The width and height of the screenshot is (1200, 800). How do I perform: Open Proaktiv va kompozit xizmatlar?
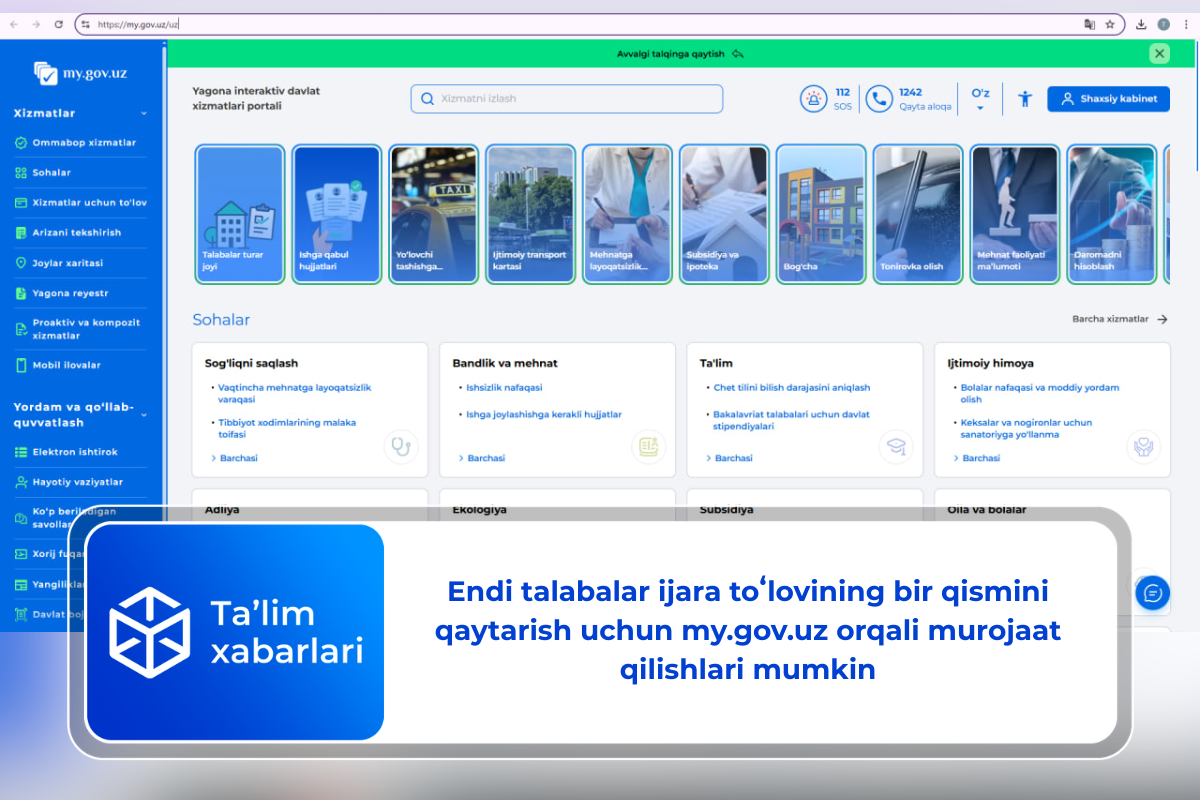[x=78, y=329]
